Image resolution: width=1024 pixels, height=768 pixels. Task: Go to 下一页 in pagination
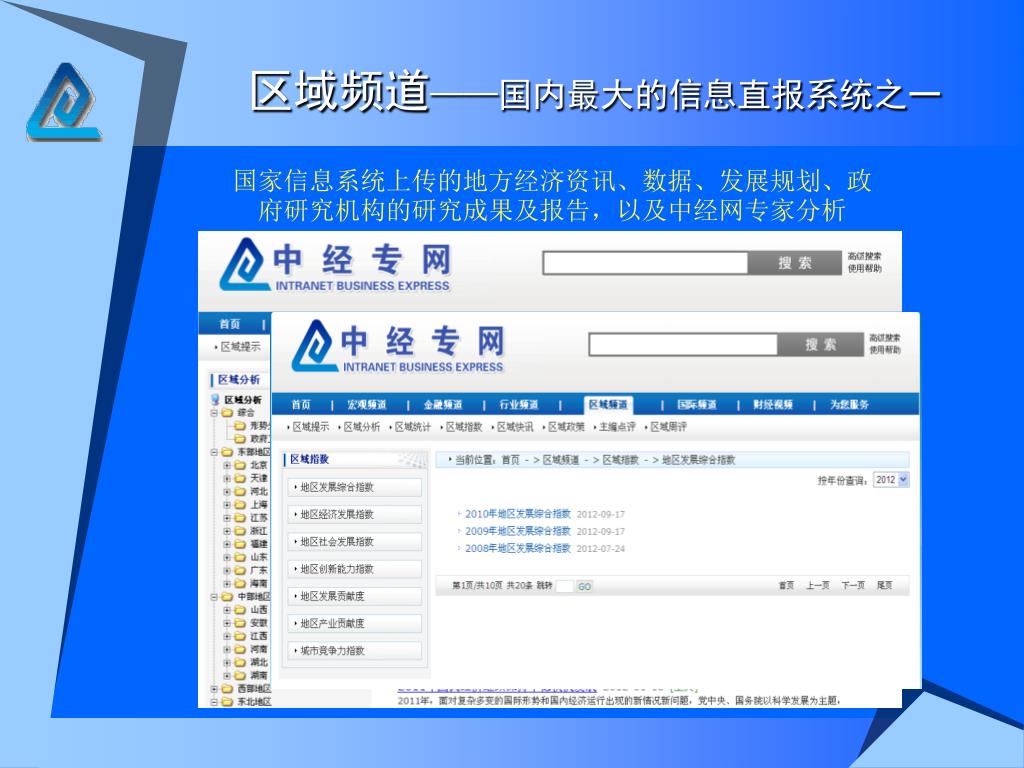click(x=853, y=586)
